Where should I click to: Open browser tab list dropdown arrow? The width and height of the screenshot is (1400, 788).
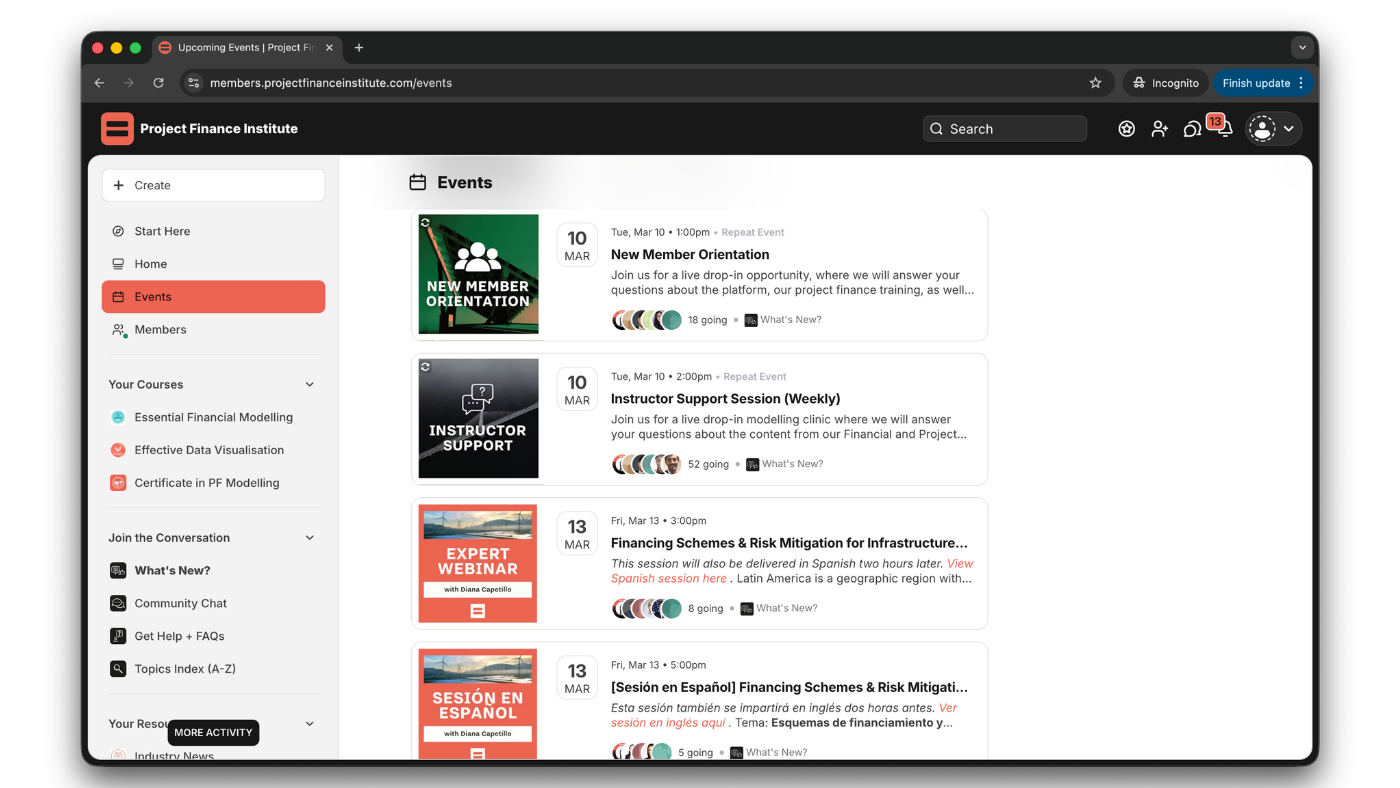pos(1302,47)
